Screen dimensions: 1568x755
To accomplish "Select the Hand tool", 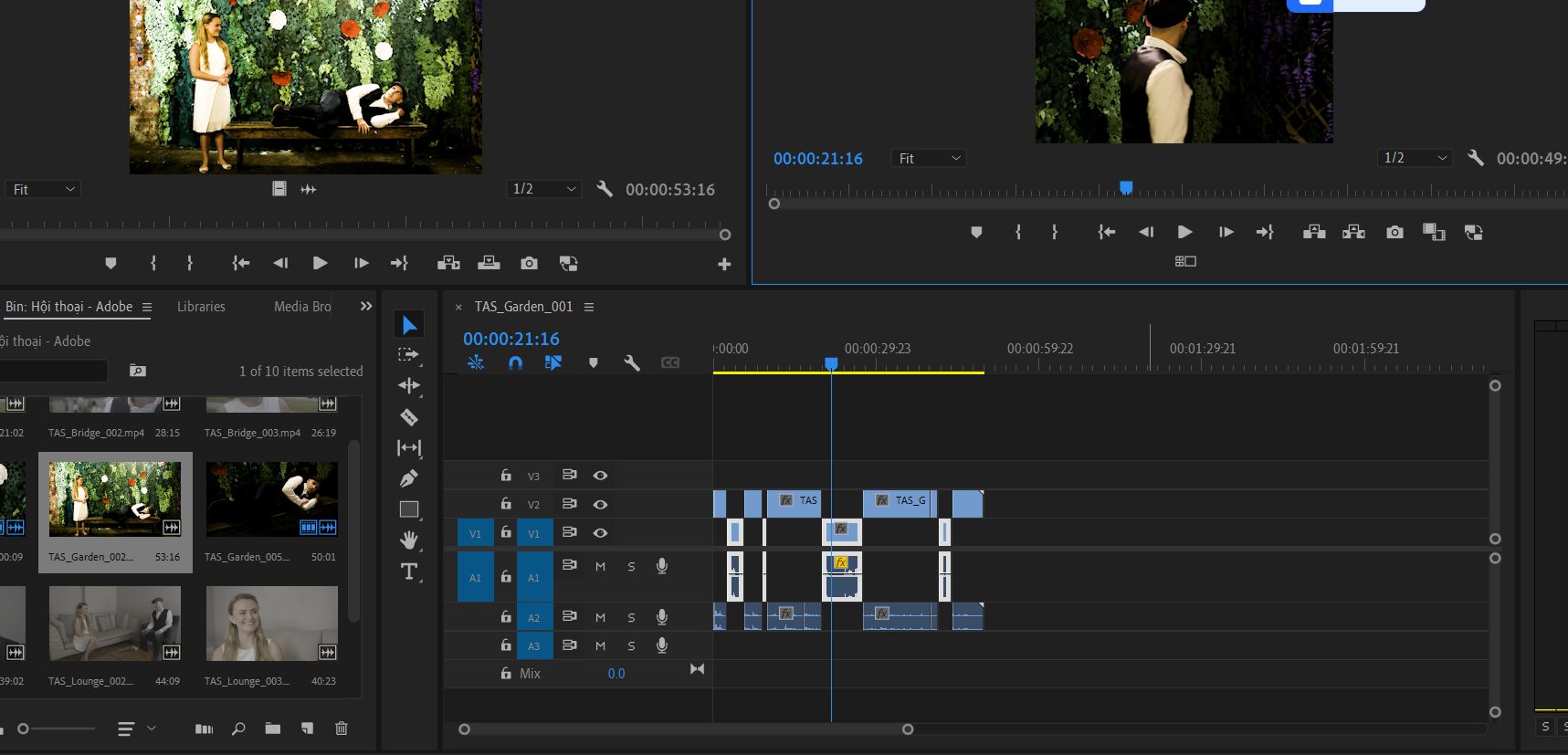I will pyautogui.click(x=409, y=540).
